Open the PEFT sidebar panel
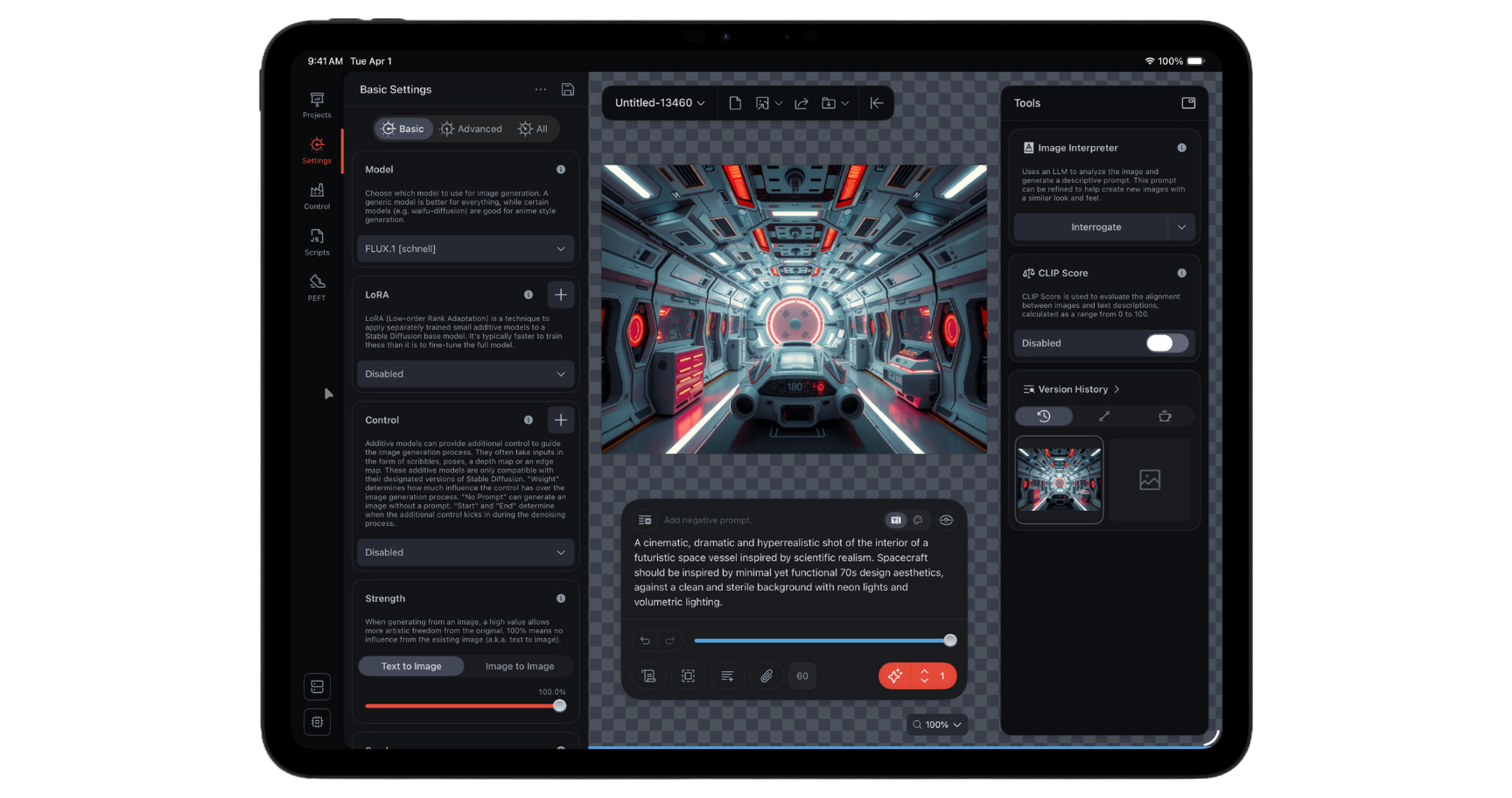 tap(317, 287)
